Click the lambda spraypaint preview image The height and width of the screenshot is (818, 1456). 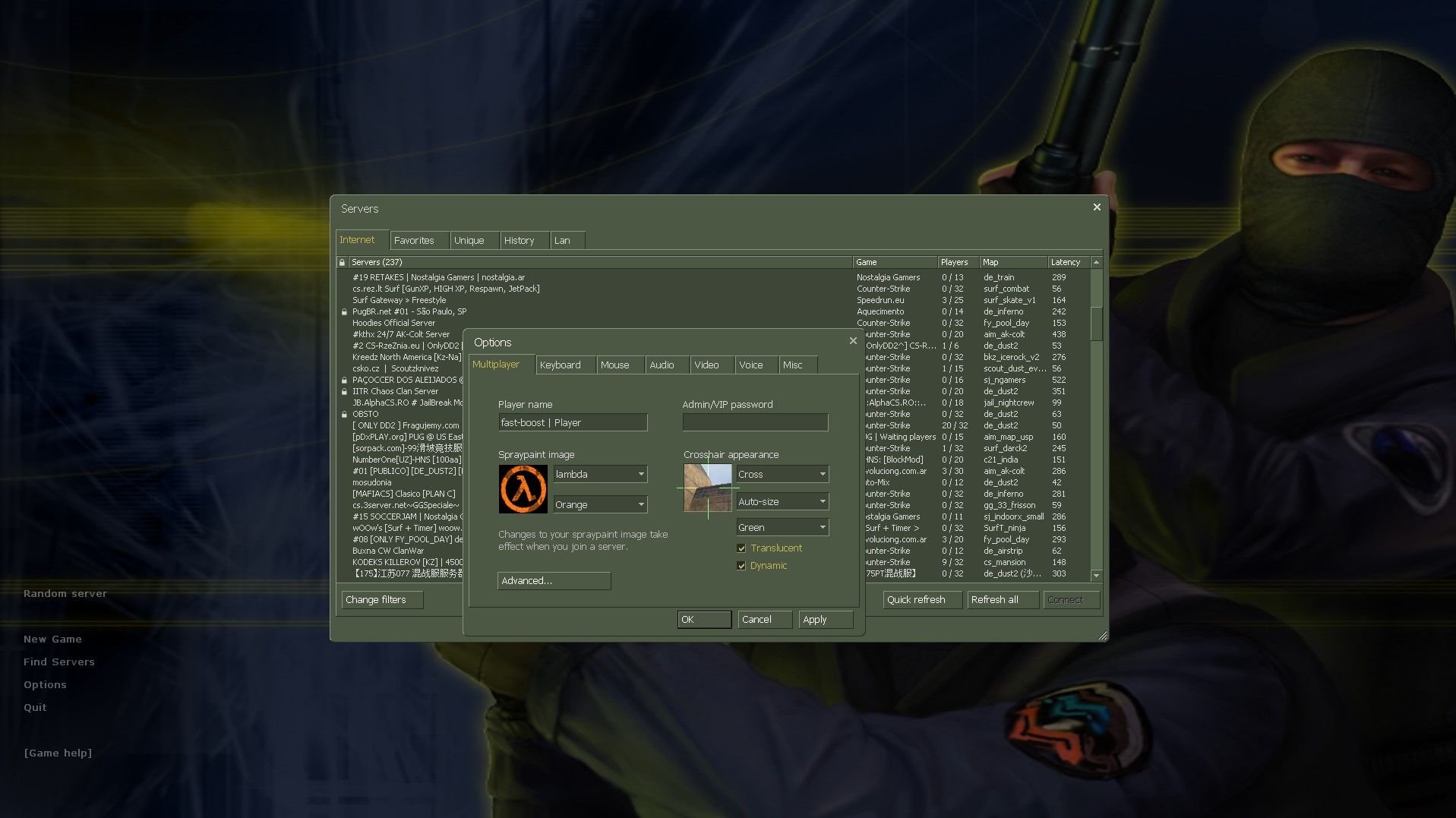click(523, 489)
